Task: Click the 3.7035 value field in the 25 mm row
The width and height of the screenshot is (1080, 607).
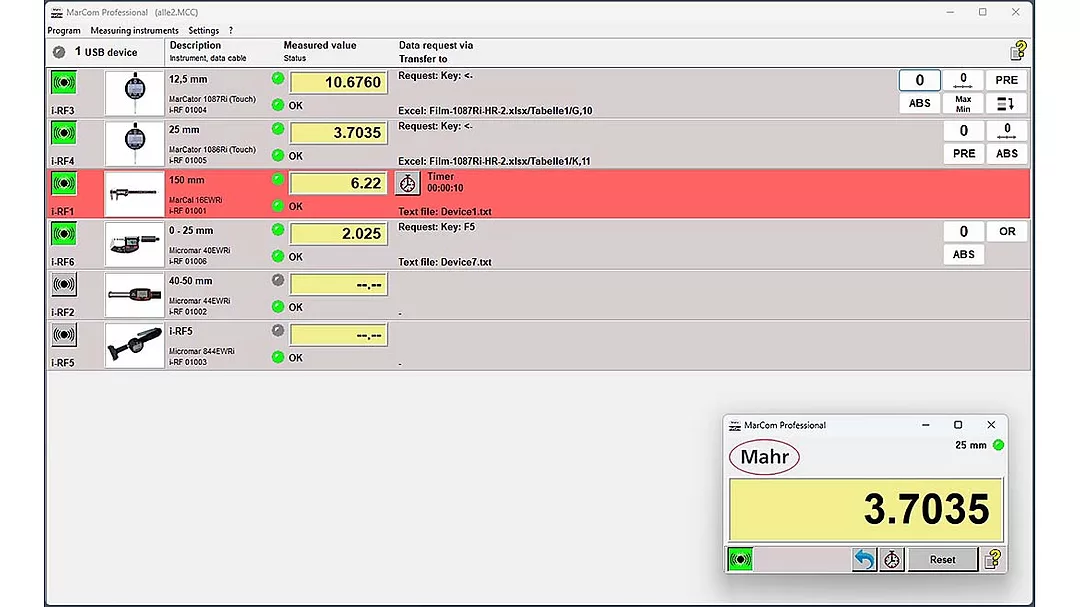Action: 338,132
